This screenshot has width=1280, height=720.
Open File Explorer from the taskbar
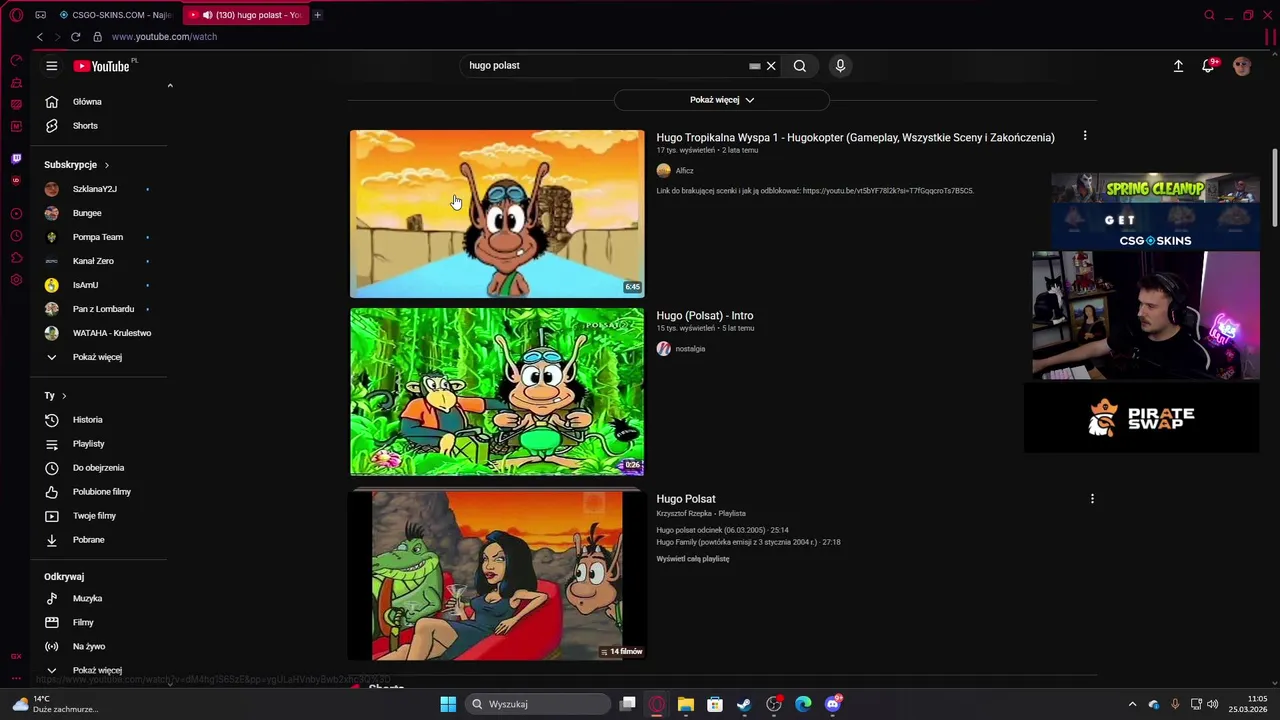685,704
